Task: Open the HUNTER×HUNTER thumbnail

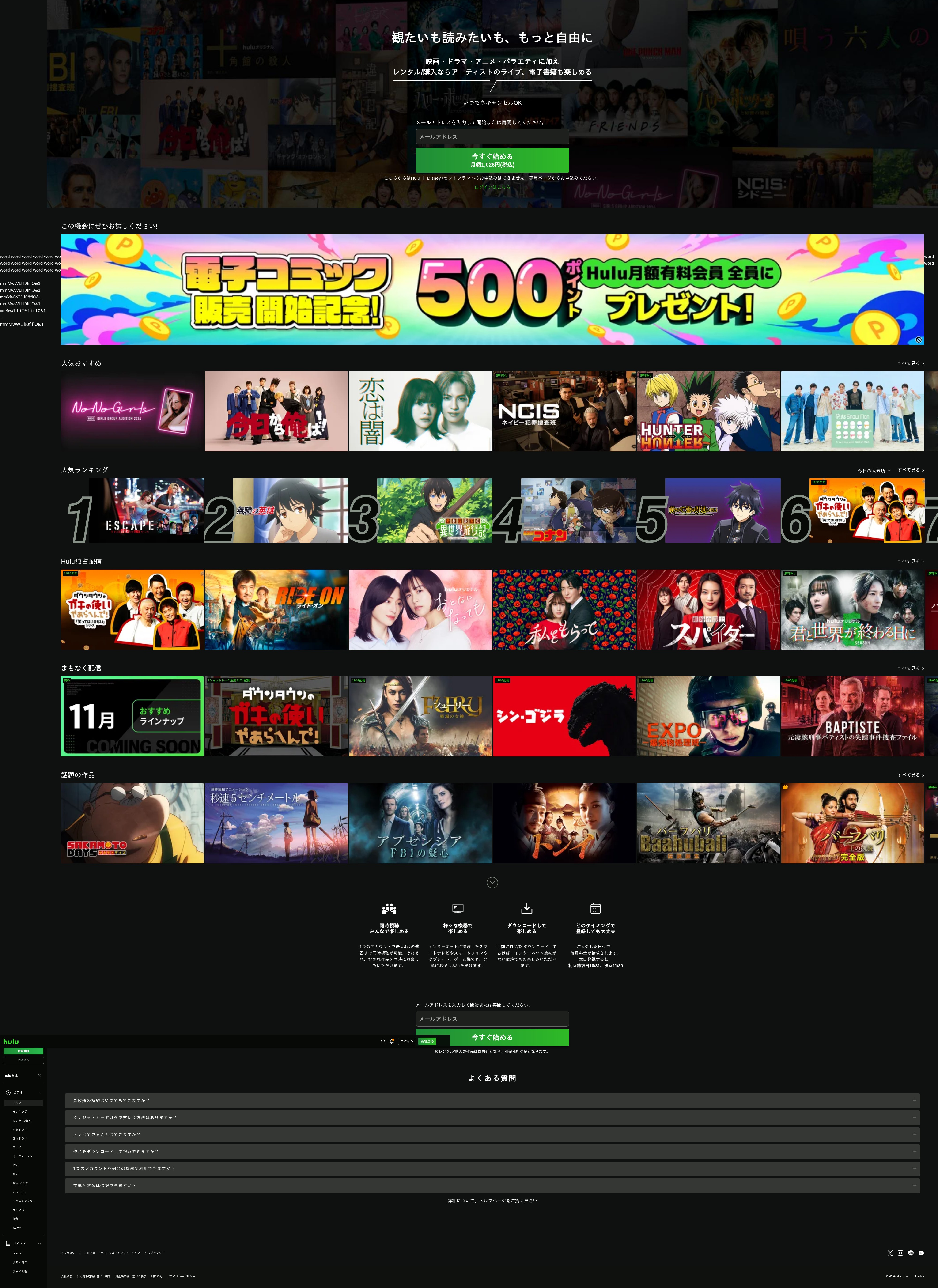Action: click(x=709, y=411)
